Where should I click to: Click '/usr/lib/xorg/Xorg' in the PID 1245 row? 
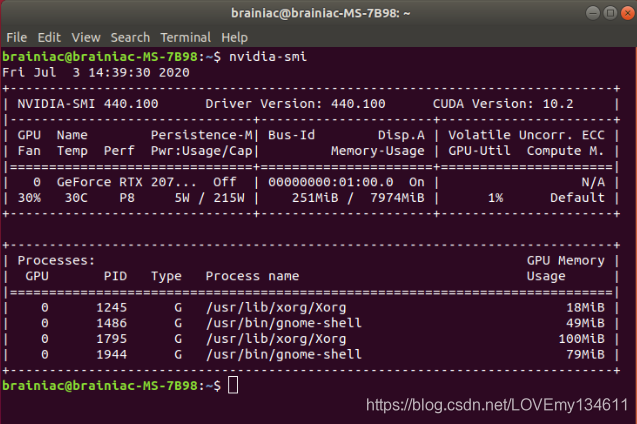click(276, 307)
